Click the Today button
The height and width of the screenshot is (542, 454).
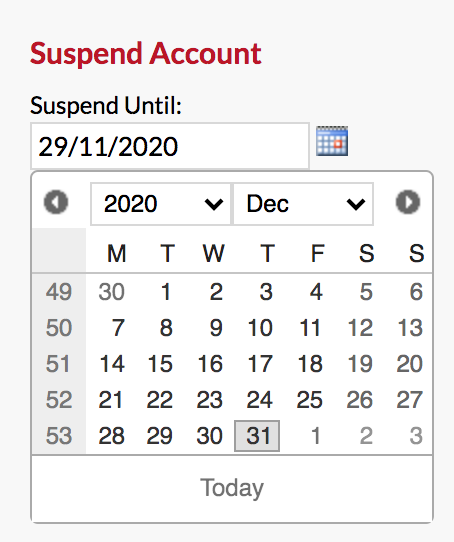pos(232,488)
